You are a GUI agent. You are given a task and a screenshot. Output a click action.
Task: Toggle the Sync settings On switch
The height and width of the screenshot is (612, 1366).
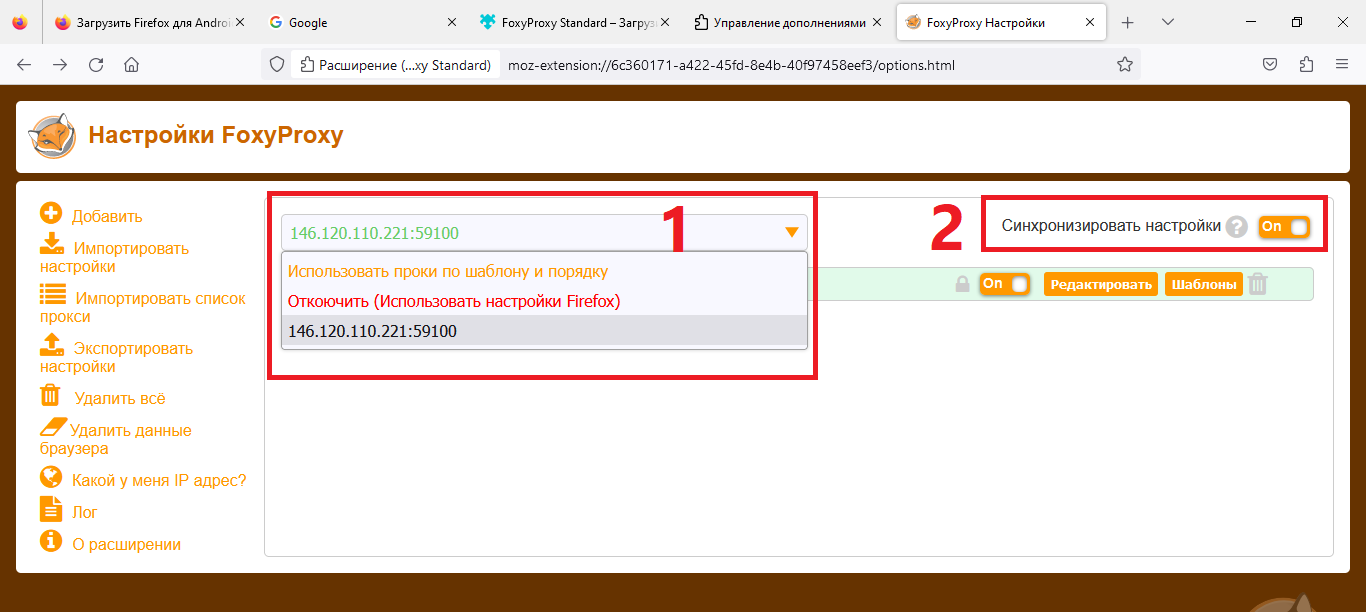(x=1284, y=227)
